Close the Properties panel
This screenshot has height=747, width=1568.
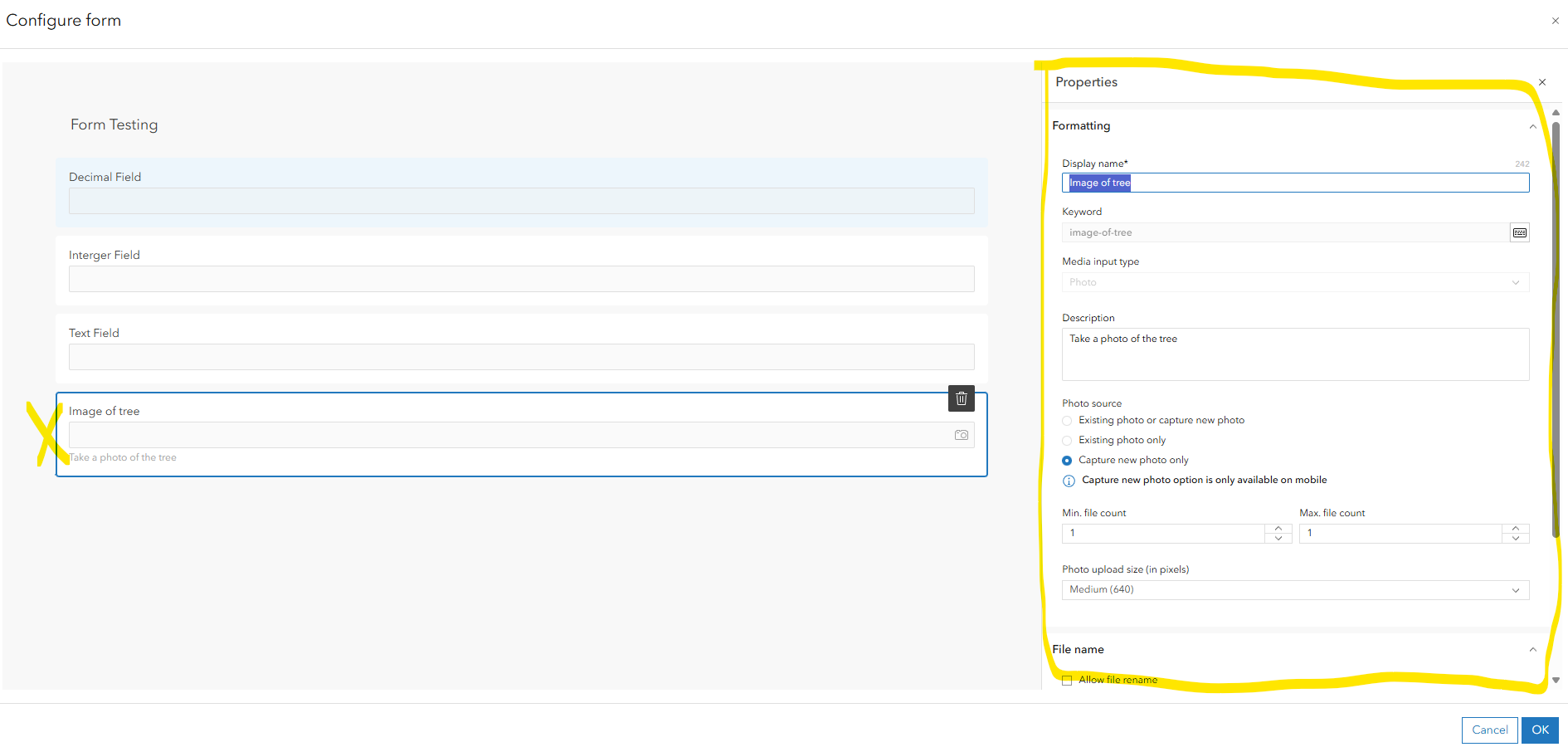point(1541,82)
